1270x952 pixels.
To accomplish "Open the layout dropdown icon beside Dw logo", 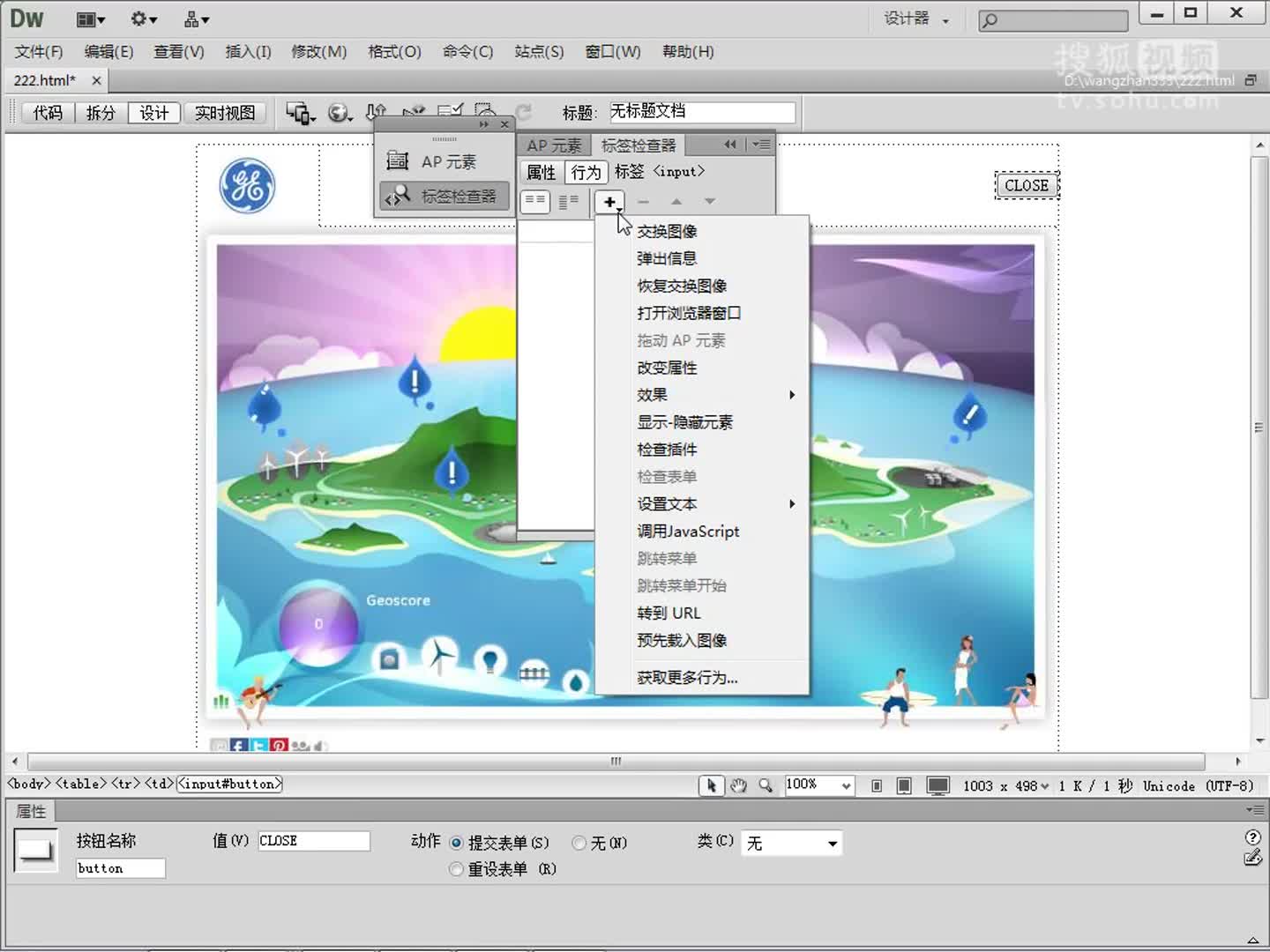I will pyautogui.click(x=91, y=19).
